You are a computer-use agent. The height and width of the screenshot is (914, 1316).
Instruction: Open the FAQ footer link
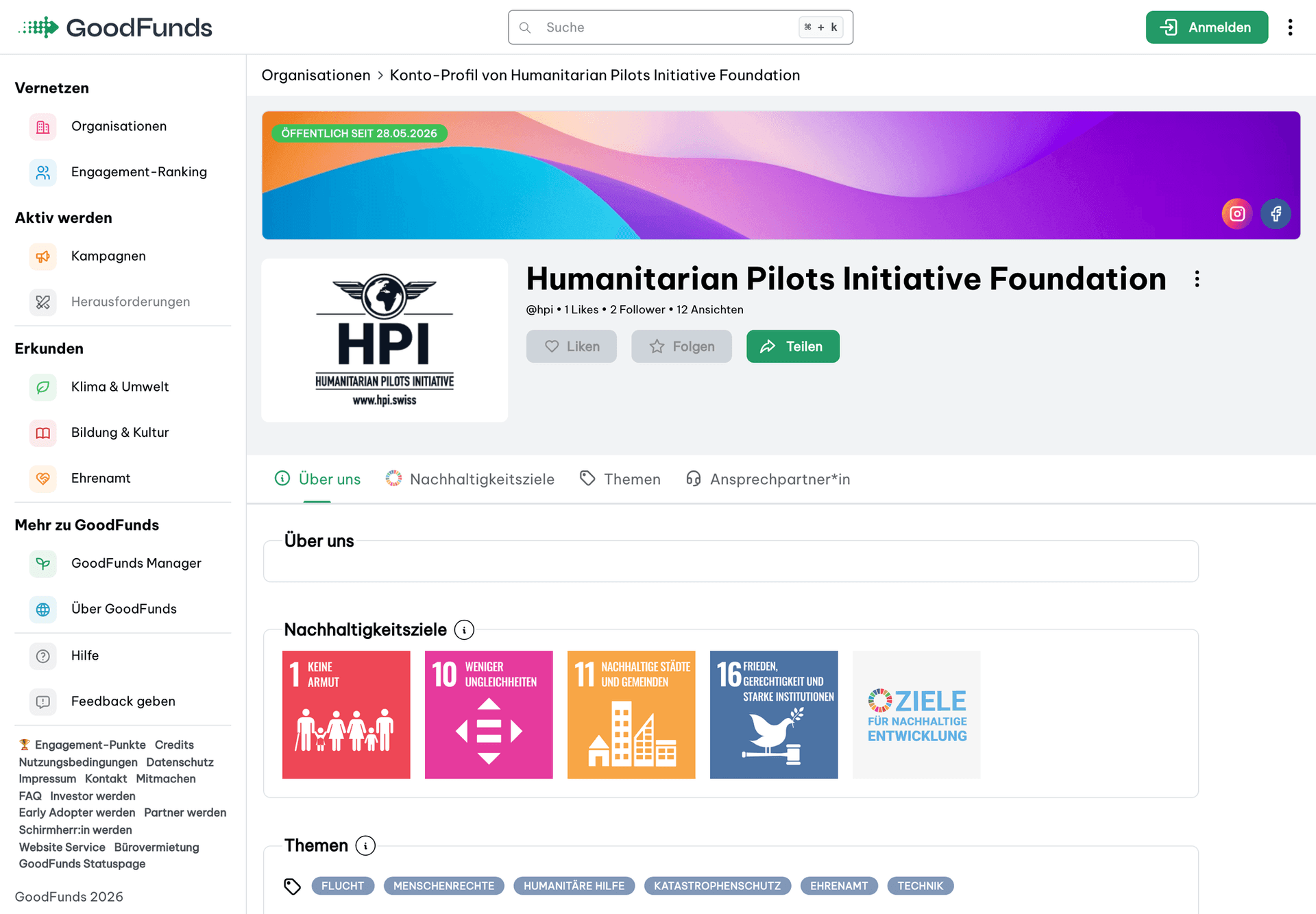[30, 796]
